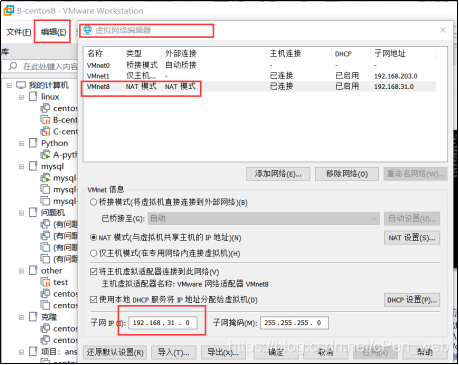Click the folder icon next to linux

33,97
